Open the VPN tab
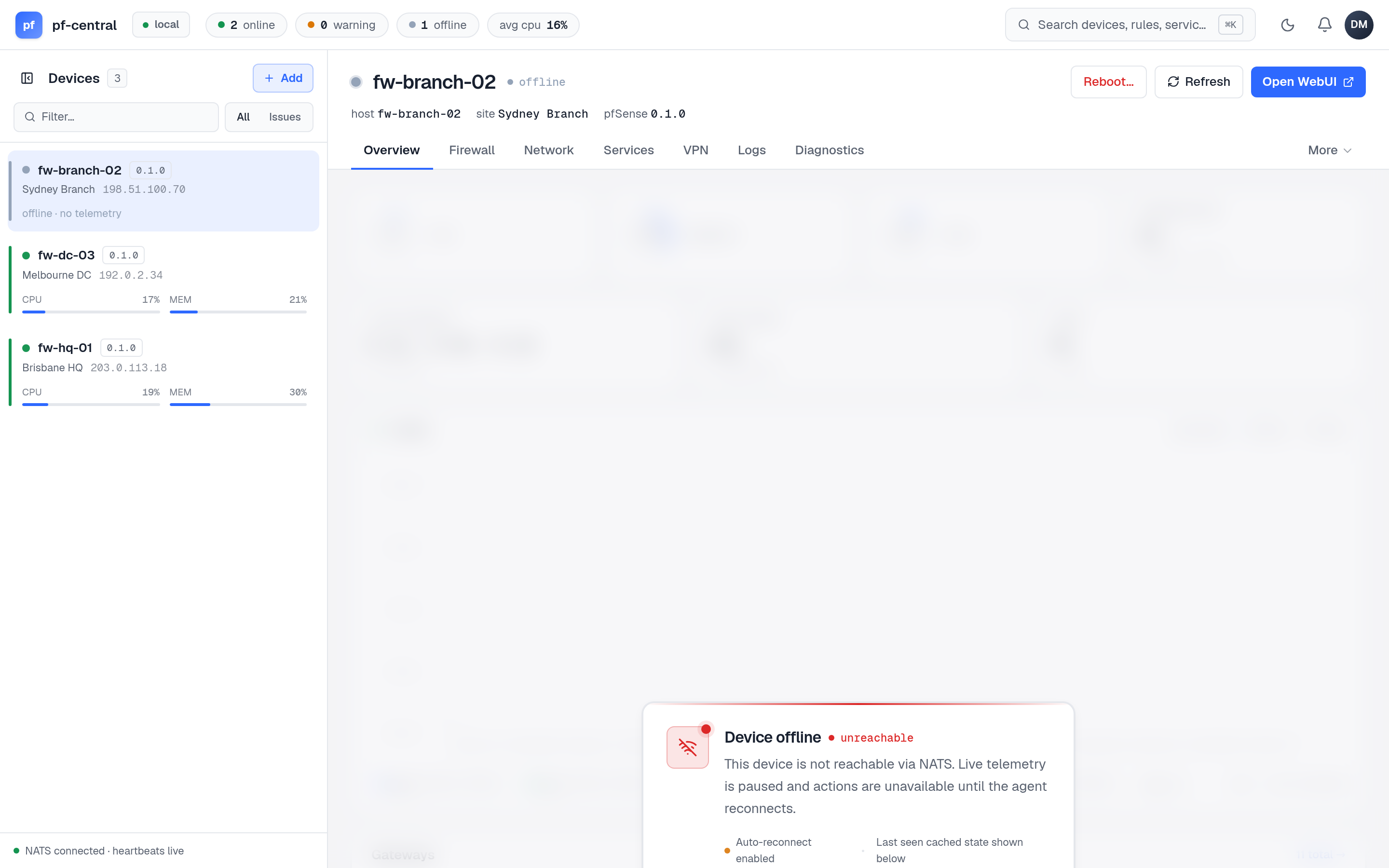This screenshot has width=1389, height=868. tap(695, 150)
